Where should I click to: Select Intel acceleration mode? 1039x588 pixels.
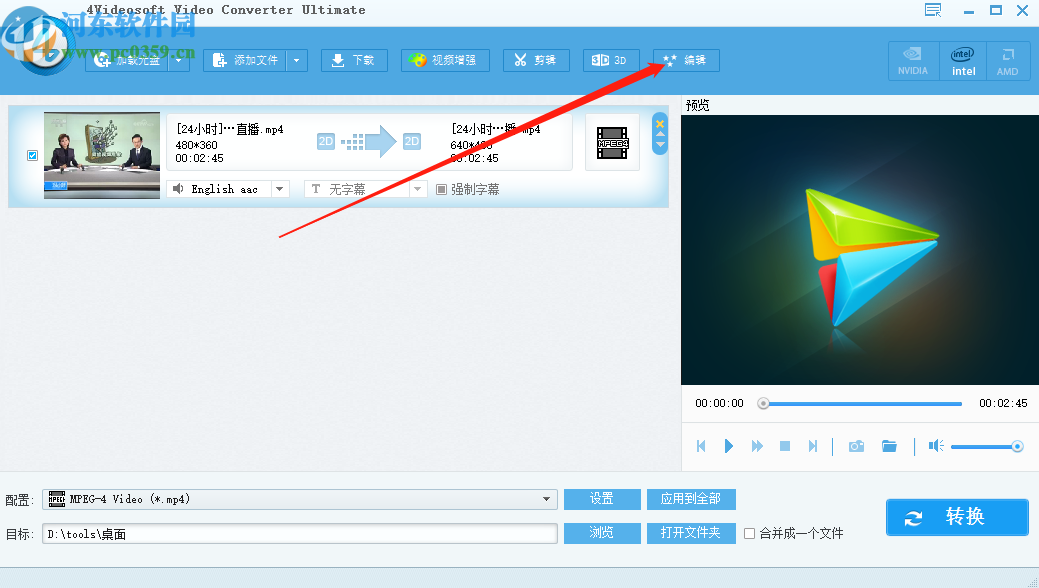point(962,60)
